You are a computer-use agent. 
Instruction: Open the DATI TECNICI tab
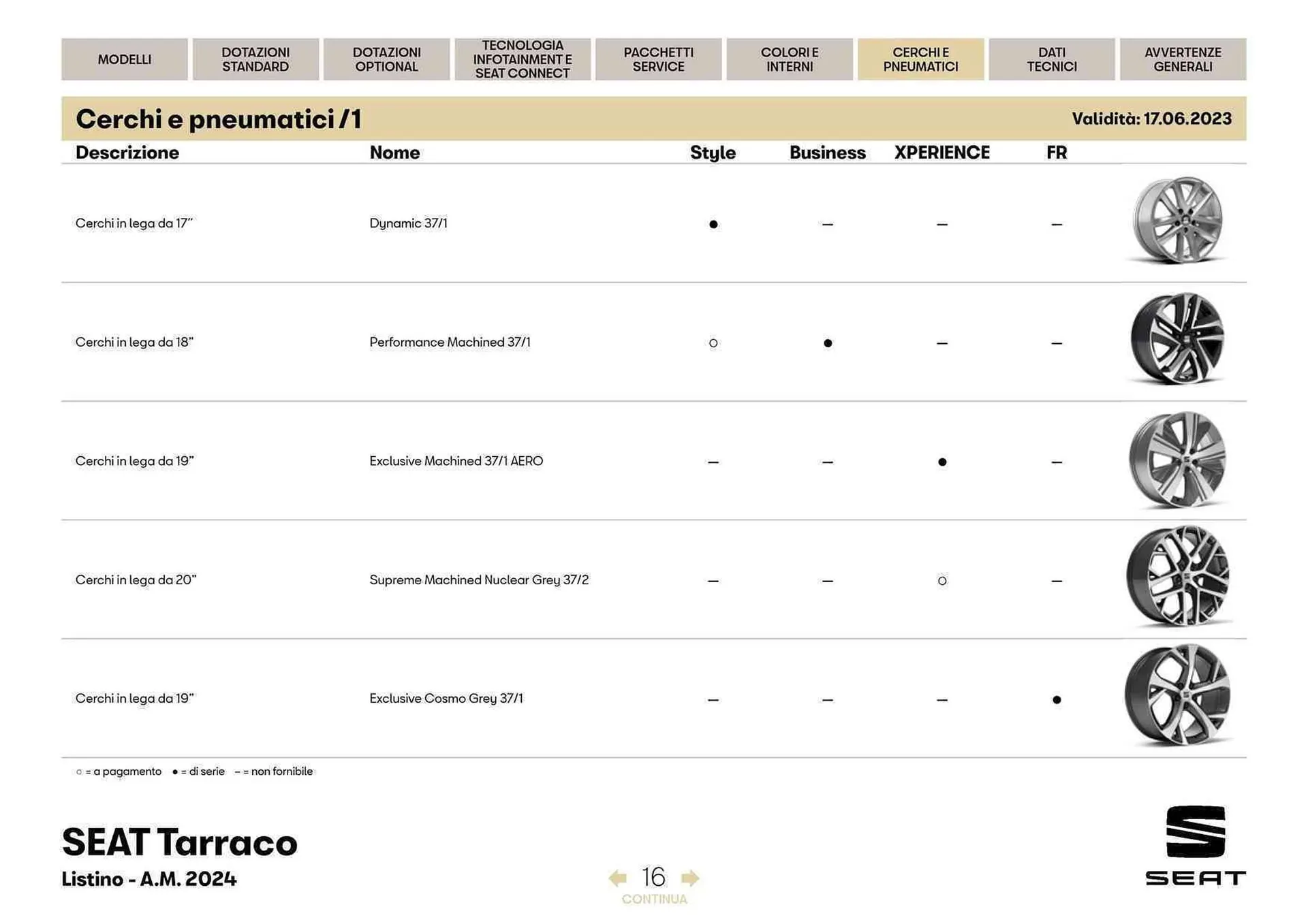coord(1052,59)
